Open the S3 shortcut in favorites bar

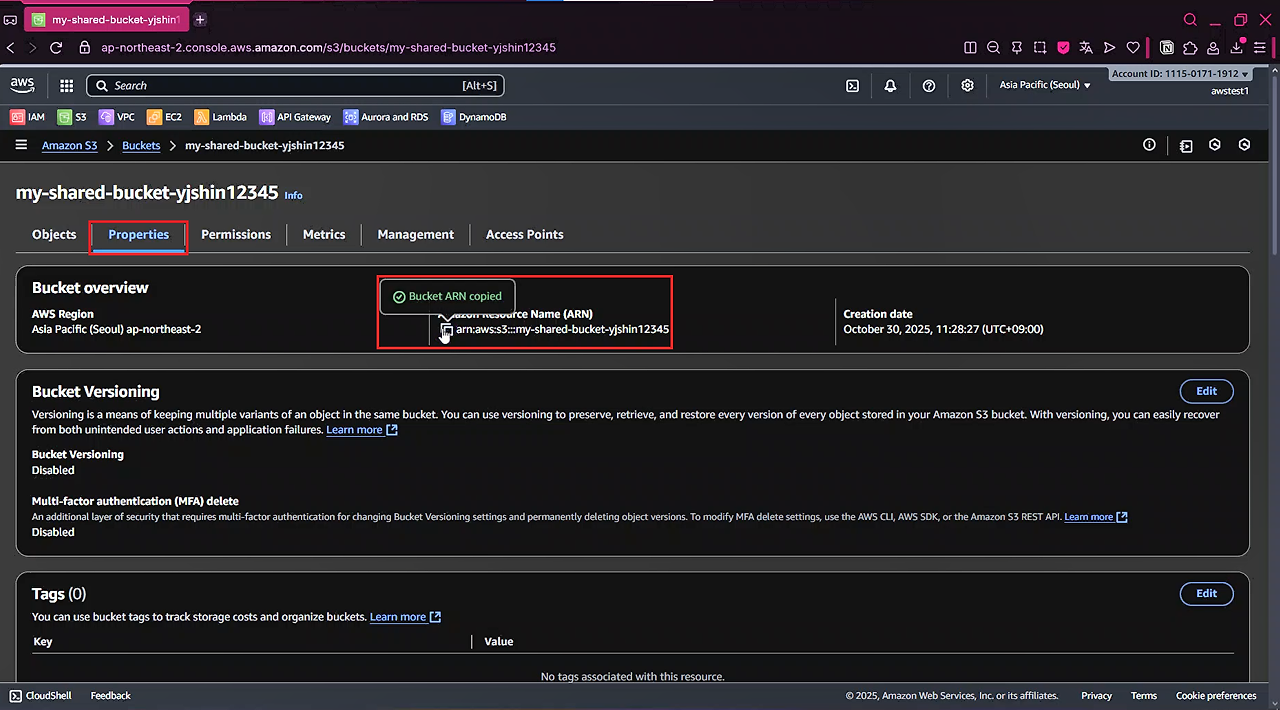(x=72, y=117)
